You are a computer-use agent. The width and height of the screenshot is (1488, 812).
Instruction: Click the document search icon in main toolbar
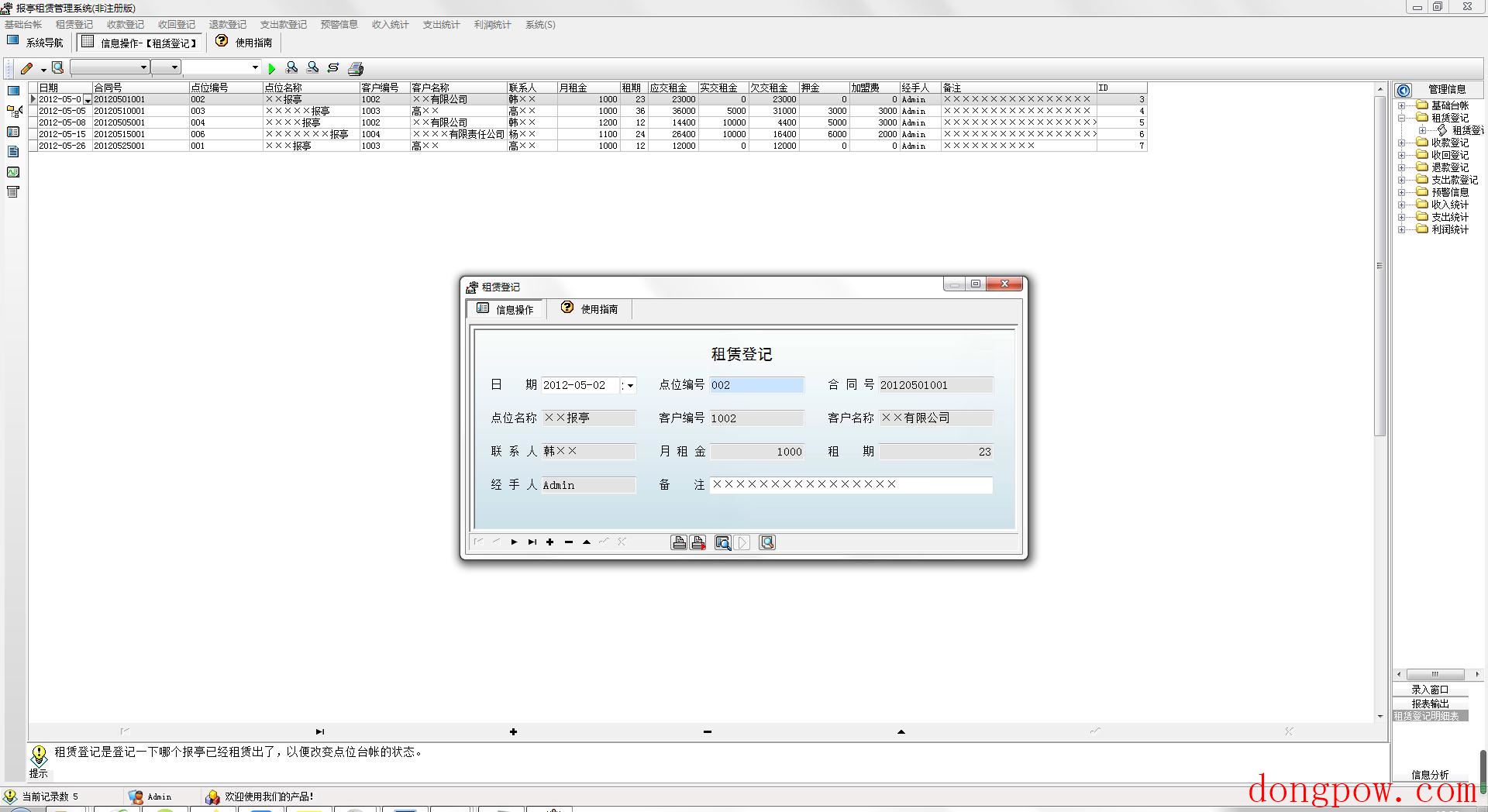tap(57, 67)
